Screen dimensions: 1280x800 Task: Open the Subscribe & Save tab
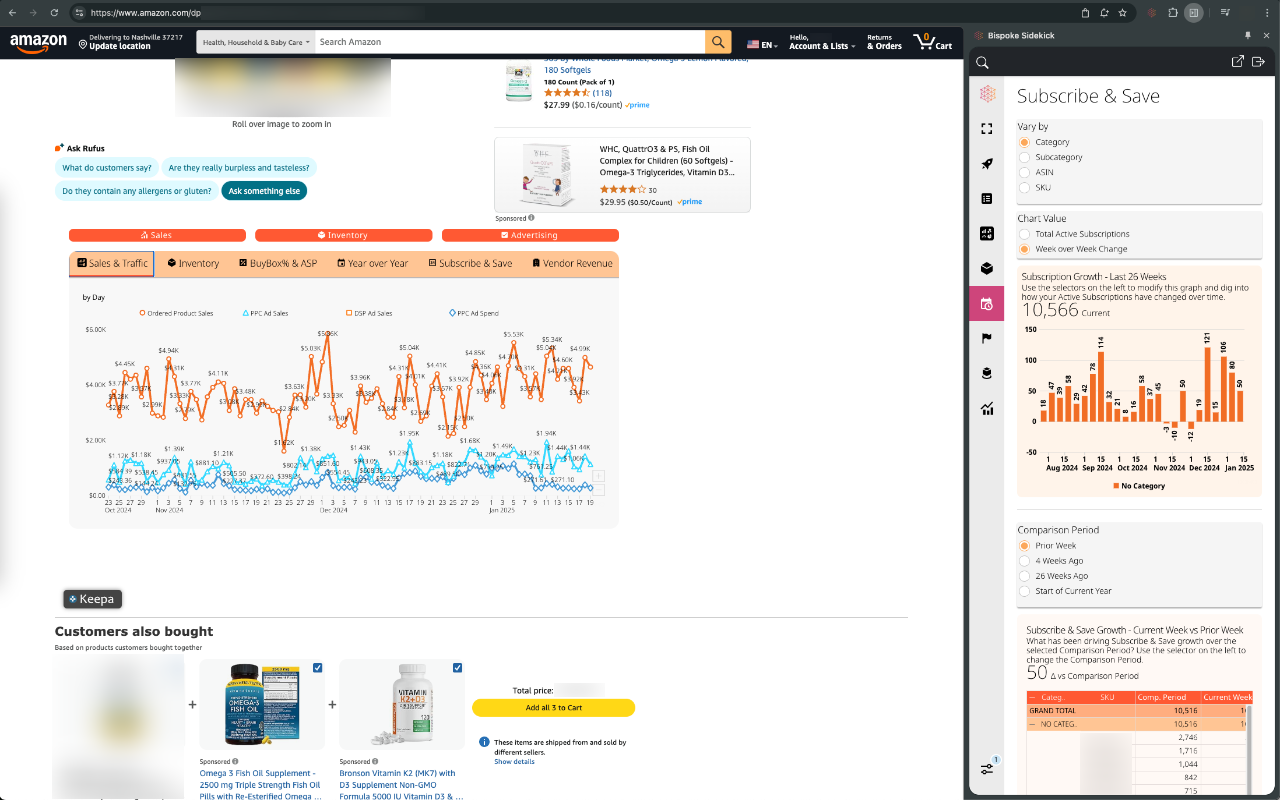(469, 264)
